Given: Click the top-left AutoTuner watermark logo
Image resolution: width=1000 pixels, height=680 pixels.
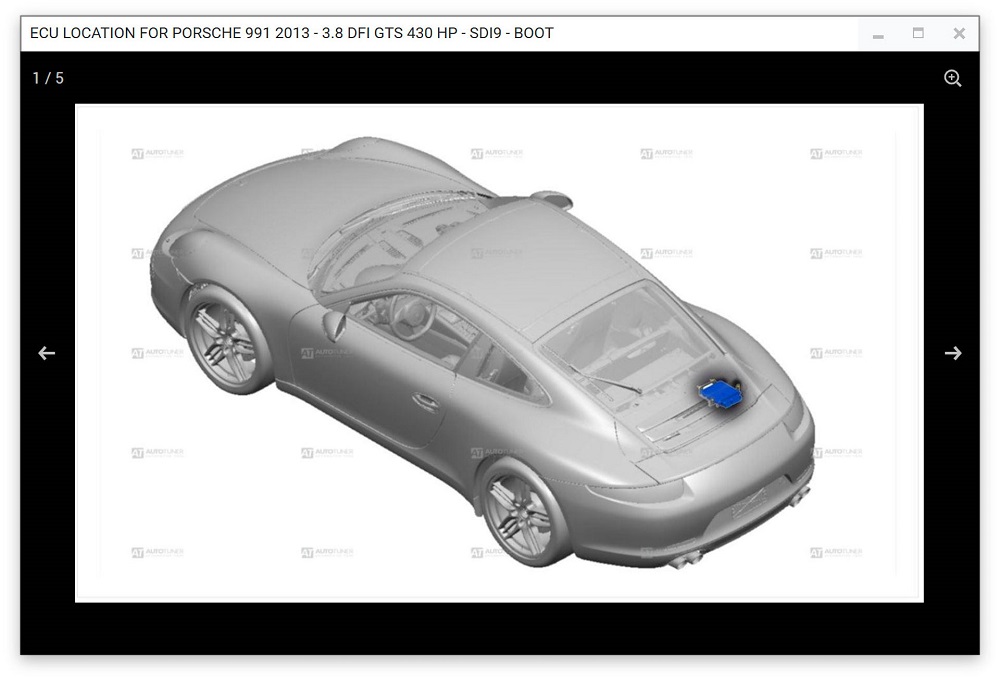Looking at the screenshot, I should [x=157, y=154].
